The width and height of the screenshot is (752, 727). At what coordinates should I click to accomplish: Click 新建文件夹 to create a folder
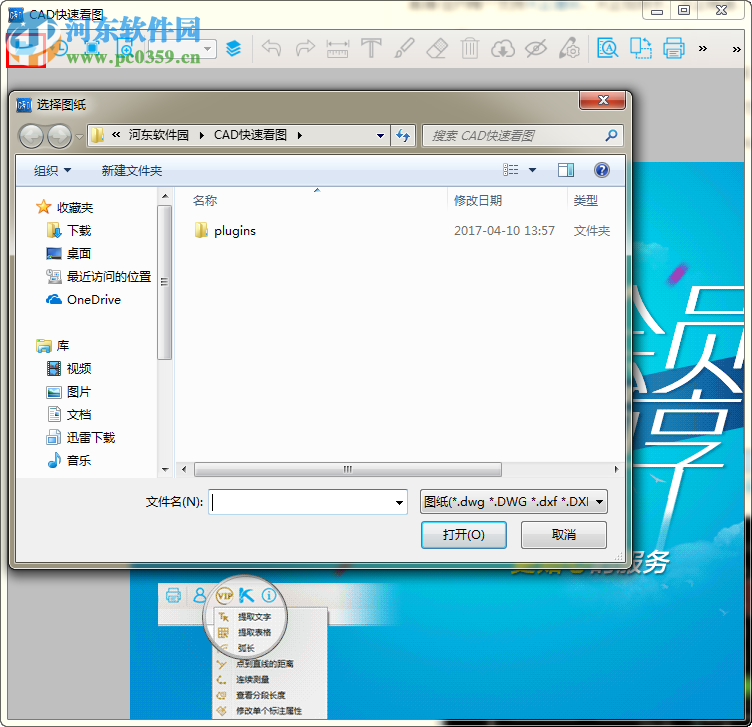click(132, 171)
